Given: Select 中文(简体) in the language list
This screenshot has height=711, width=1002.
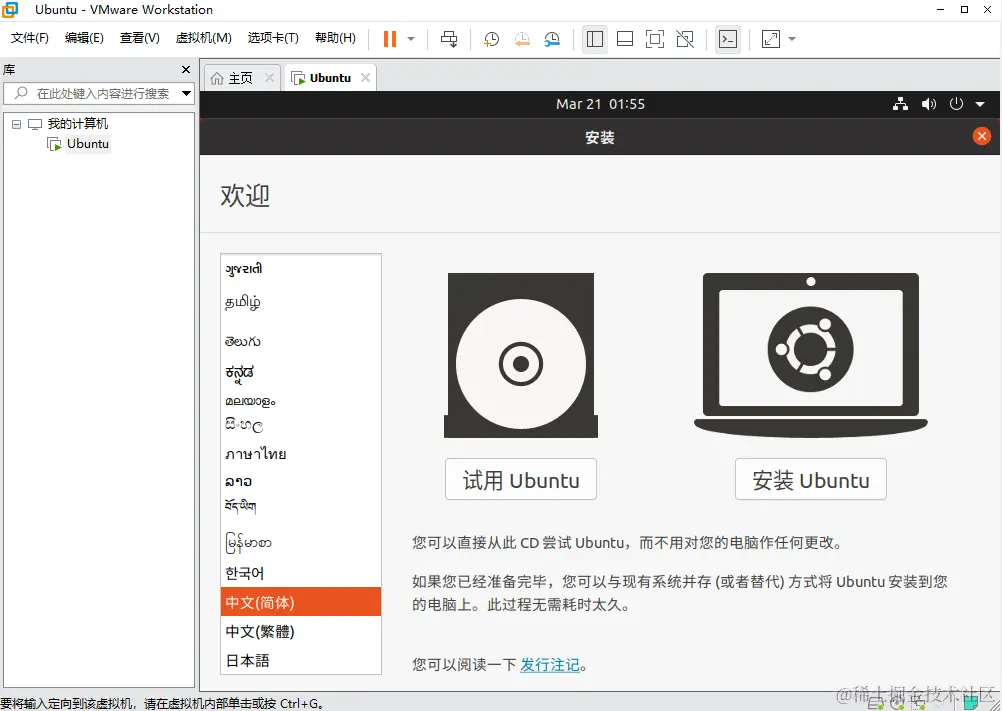Looking at the screenshot, I should 301,602.
